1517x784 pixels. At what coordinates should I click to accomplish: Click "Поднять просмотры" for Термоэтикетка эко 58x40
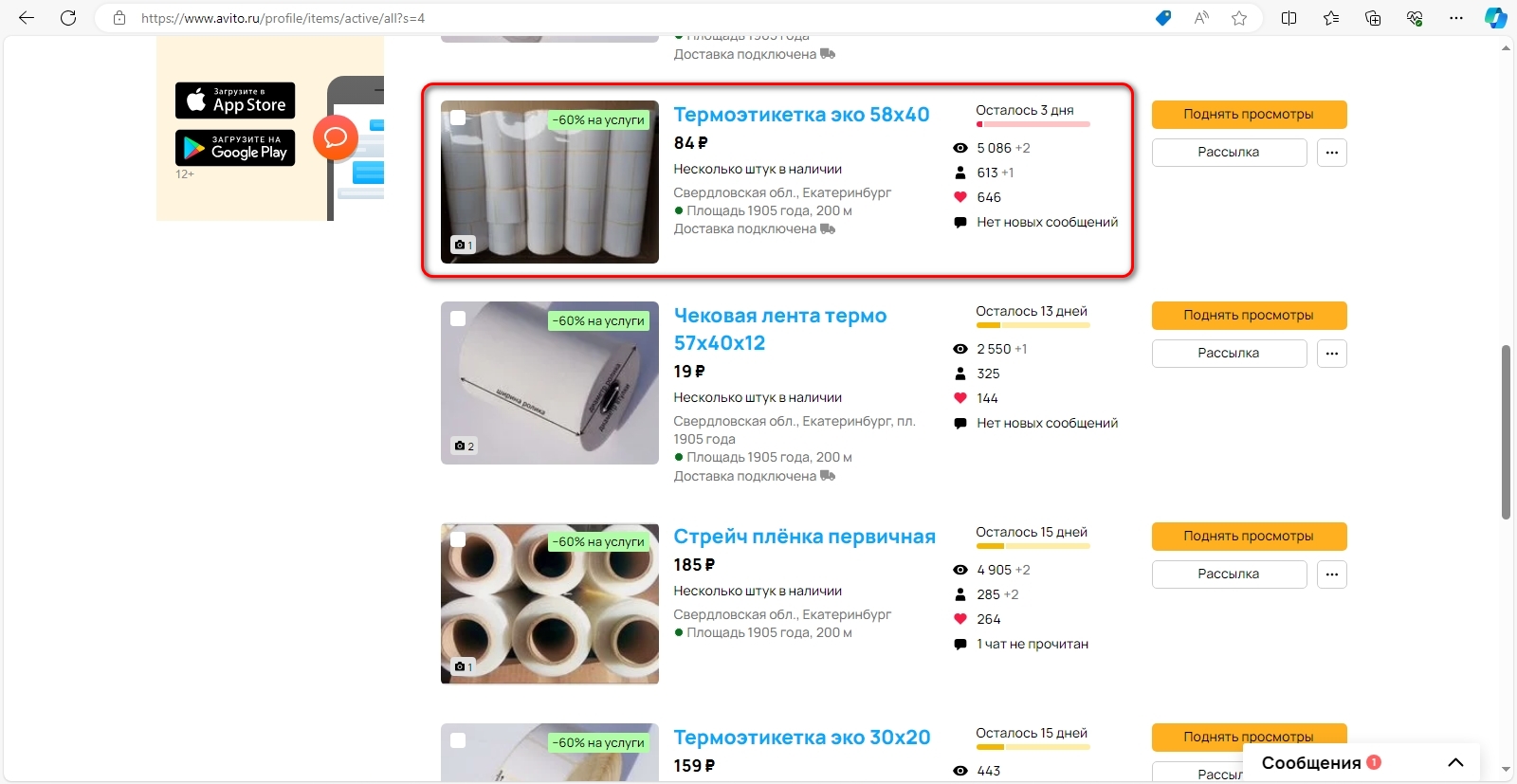click(x=1250, y=115)
